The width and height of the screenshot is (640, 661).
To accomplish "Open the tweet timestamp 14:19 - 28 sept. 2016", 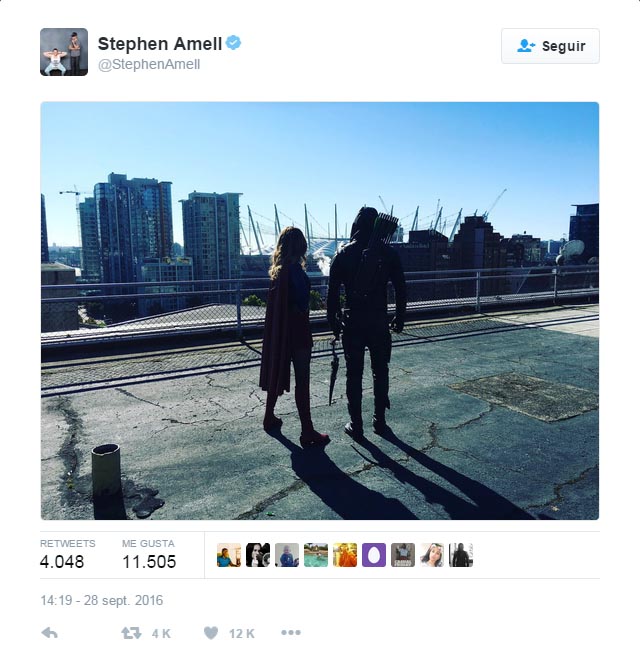I will pyautogui.click(x=102, y=600).
